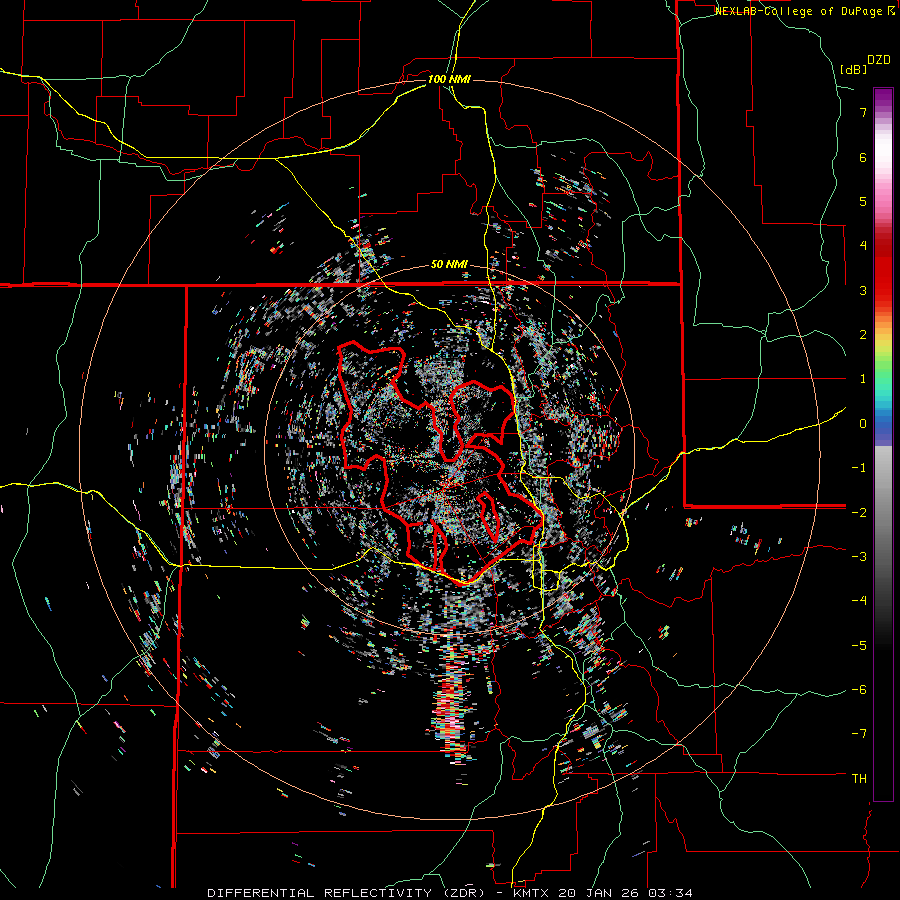900x900 pixels.
Task: Click the DZD legend title
Action: 879,60
